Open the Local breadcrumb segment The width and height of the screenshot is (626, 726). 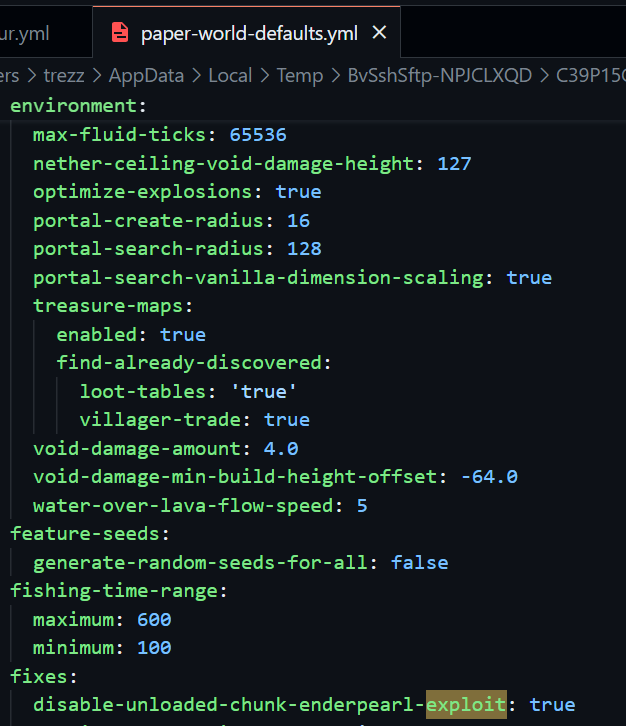[x=230, y=76]
